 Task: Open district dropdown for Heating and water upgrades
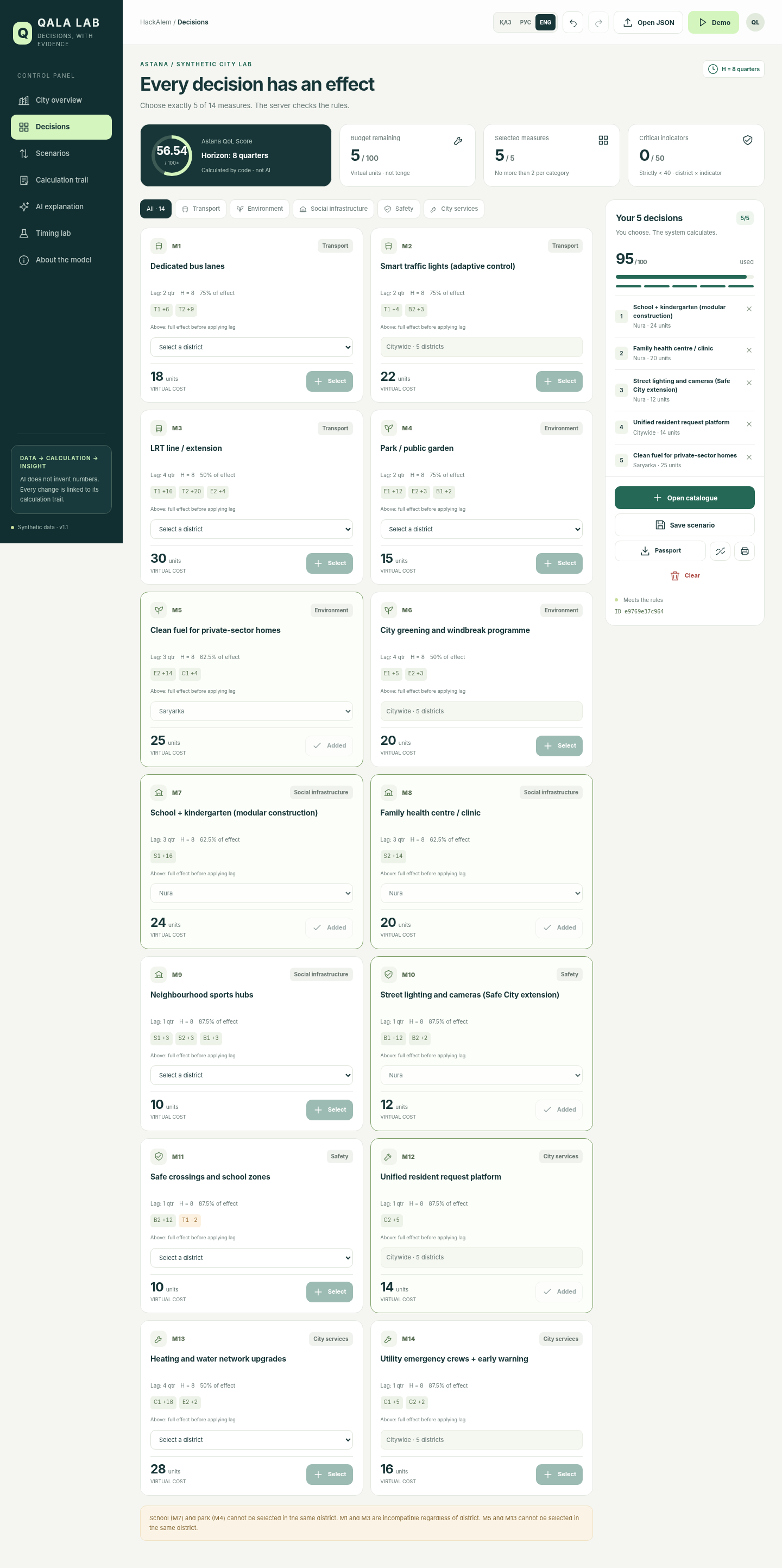click(x=251, y=1440)
